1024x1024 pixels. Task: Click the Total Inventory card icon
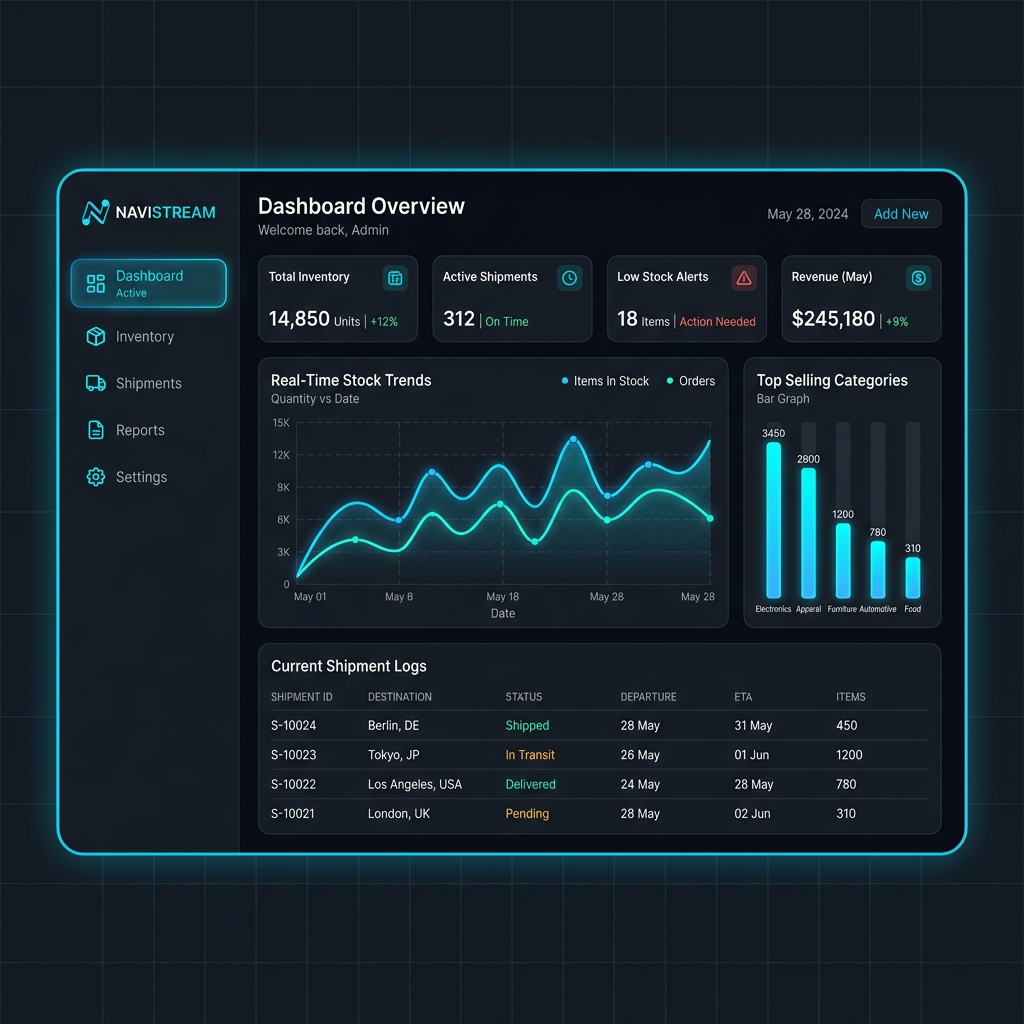395,278
